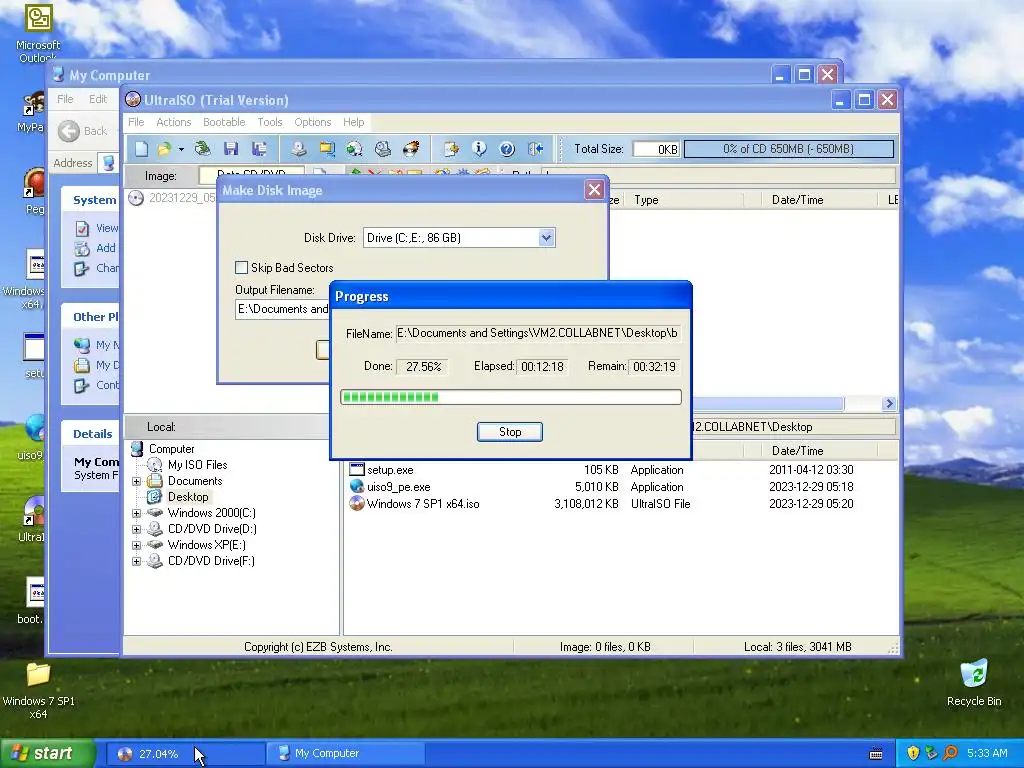The image size is (1024, 768).
Task: Expand the Documents tree node
Action: point(136,481)
